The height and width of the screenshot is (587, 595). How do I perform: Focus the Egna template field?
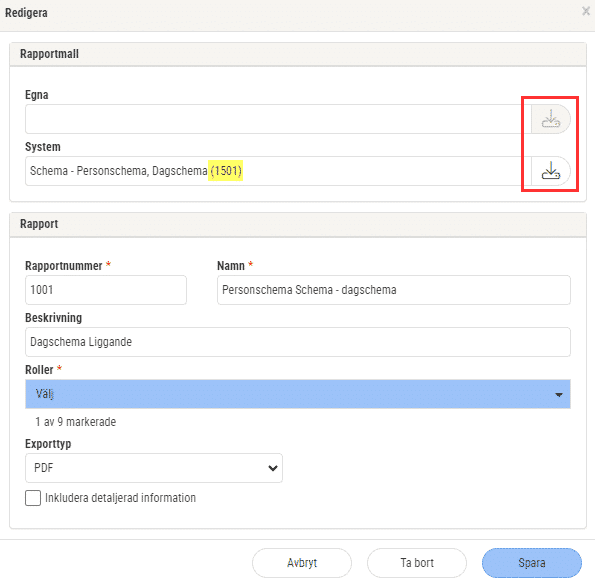278,119
